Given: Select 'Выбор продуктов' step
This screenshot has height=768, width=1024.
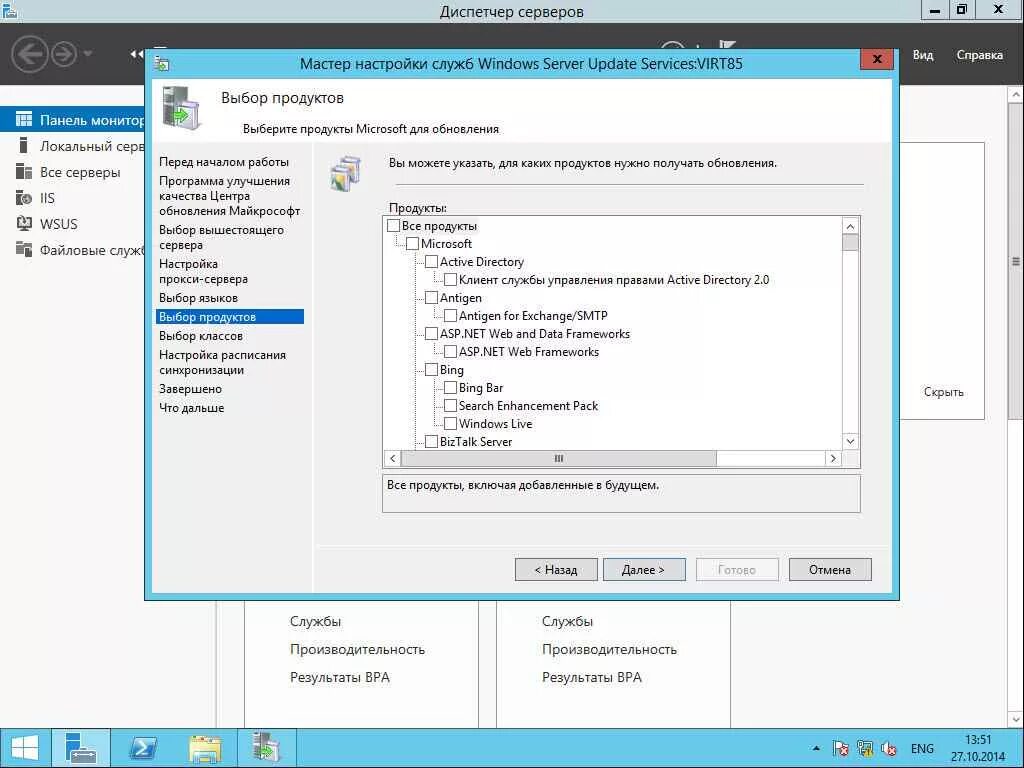Looking at the screenshot, I should [230, 317].
